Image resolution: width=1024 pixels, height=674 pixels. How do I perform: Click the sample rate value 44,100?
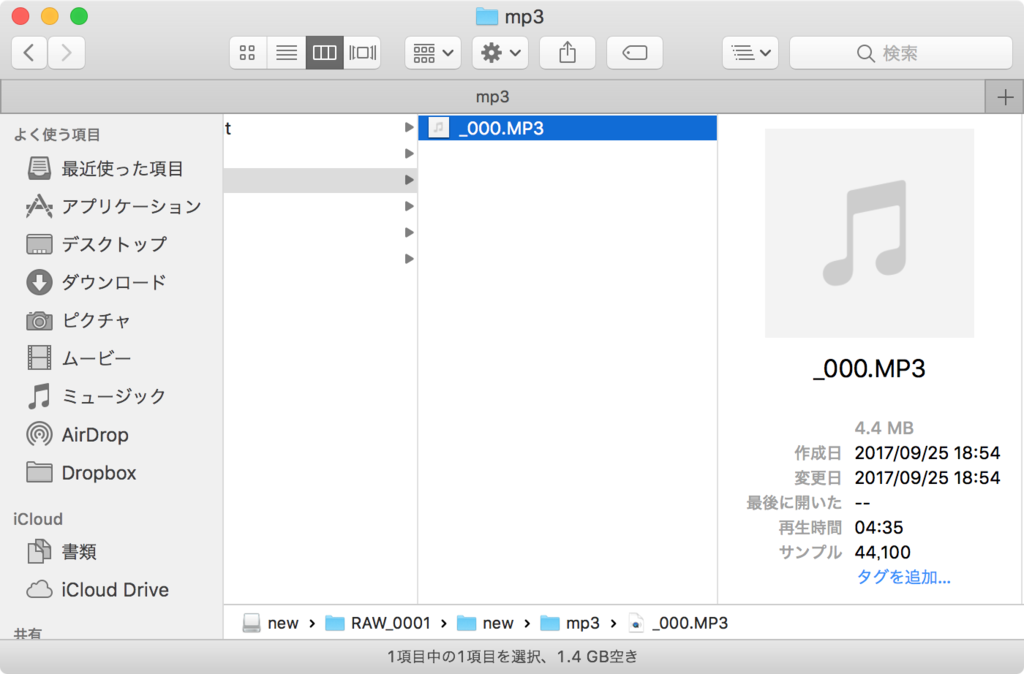(883, 552)
